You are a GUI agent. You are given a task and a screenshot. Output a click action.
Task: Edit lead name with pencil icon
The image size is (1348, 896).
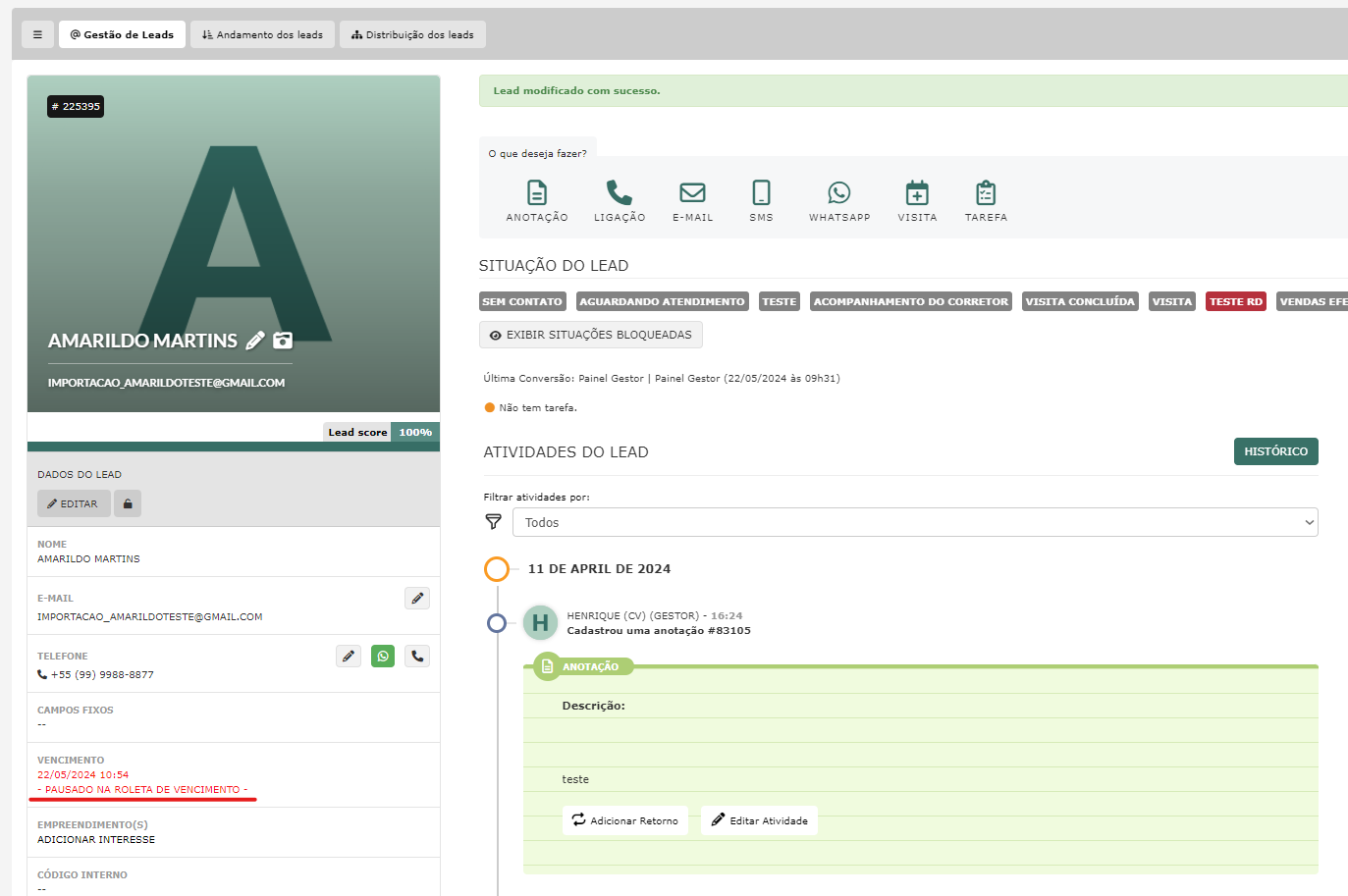click(255, 341)
